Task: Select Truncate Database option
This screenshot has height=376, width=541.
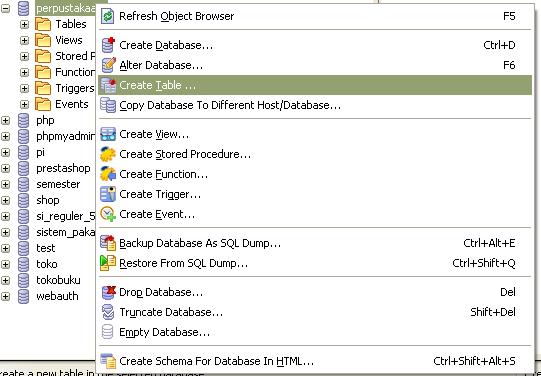Action: click(x=315, y=312)
